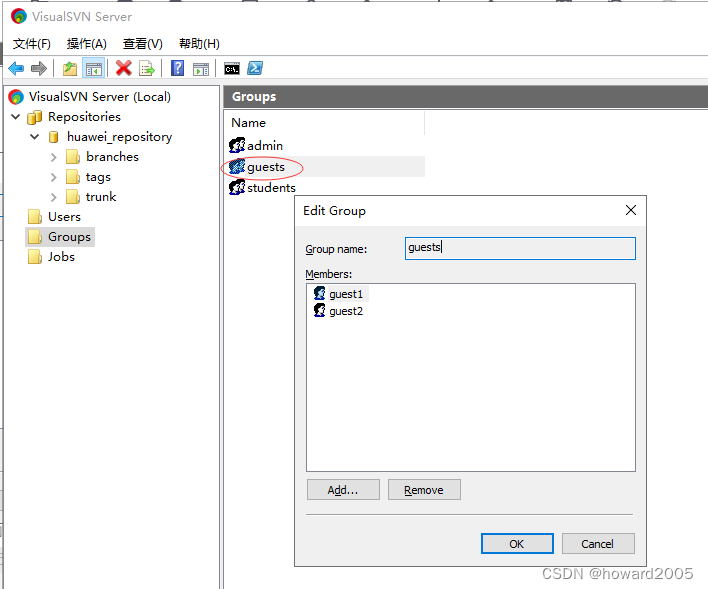This screenshot has width=708, height=589.
Task: Select member guest1 in the list
Action: (x=346, y=294)
